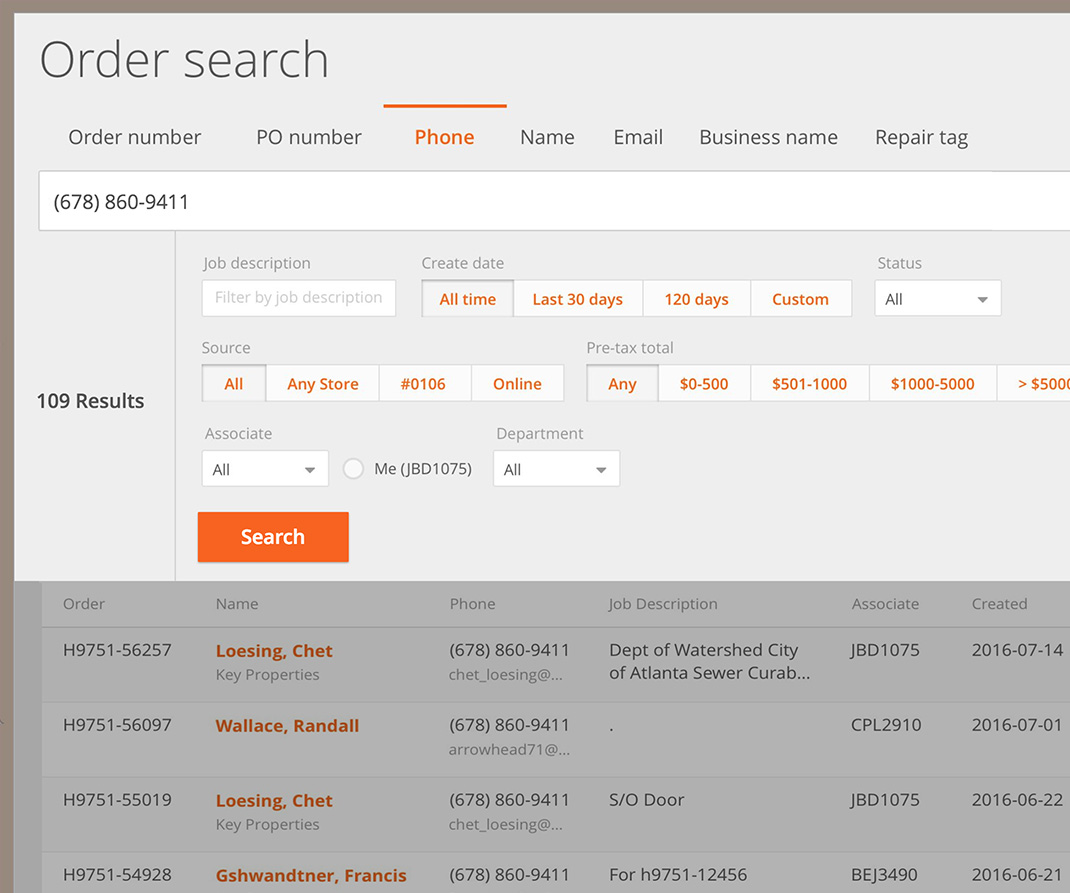Choose the Custom create date option
The image size is (1070, 893).
point(800,299)
